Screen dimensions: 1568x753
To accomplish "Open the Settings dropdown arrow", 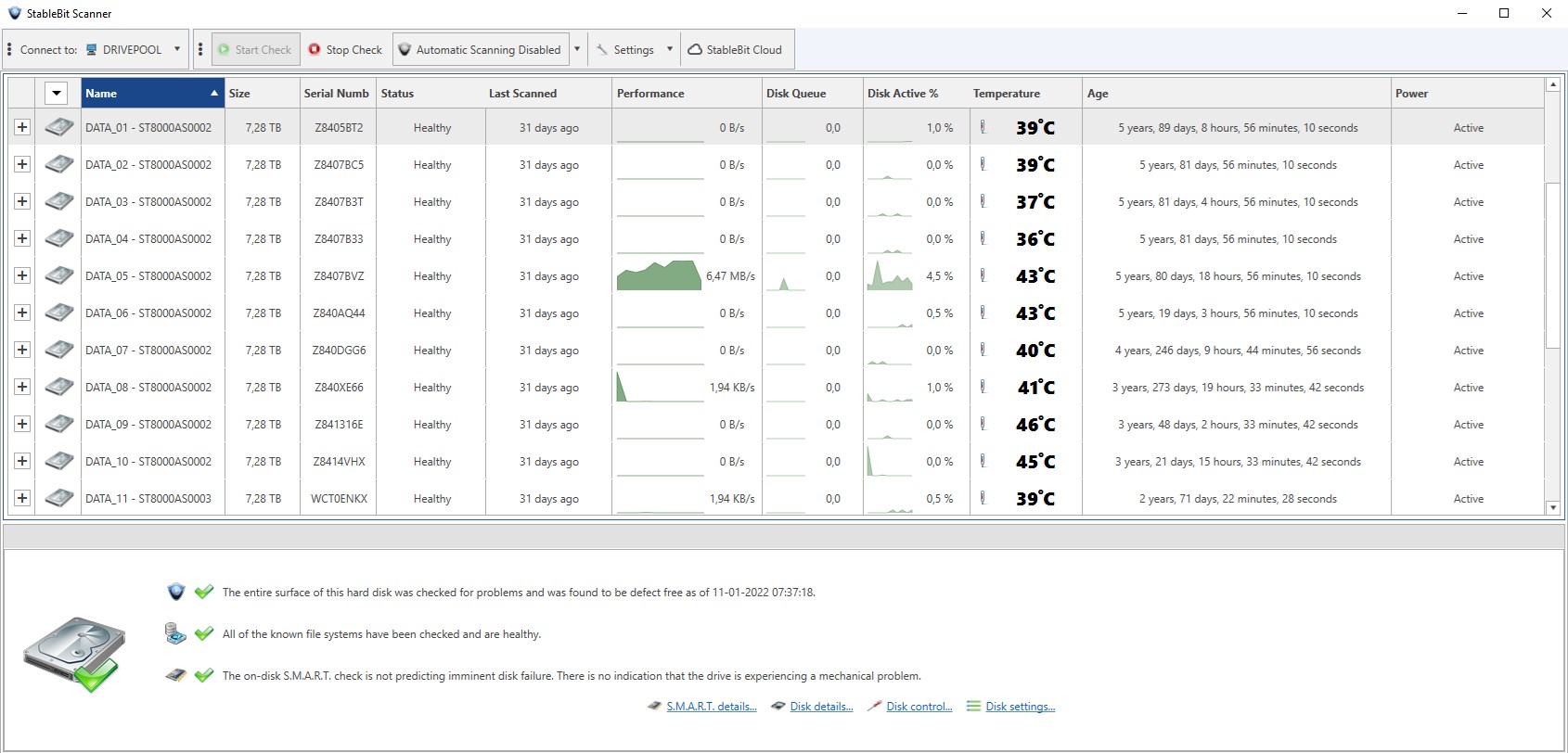I will point(670,50).
